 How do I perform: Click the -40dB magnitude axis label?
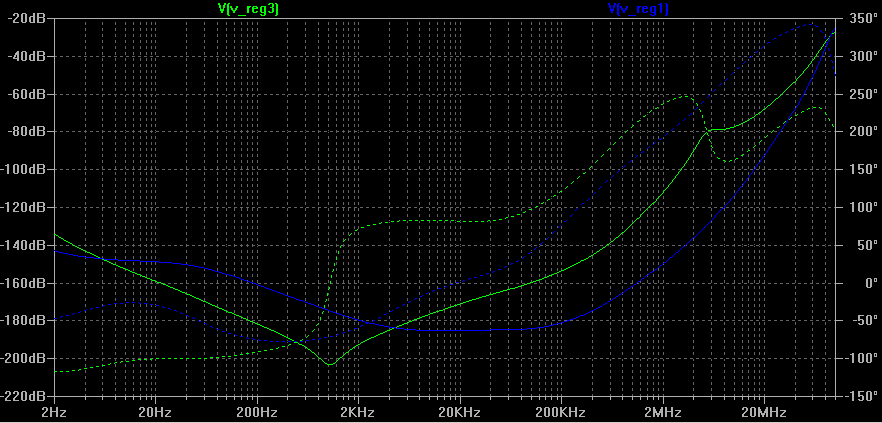(26, 56)
